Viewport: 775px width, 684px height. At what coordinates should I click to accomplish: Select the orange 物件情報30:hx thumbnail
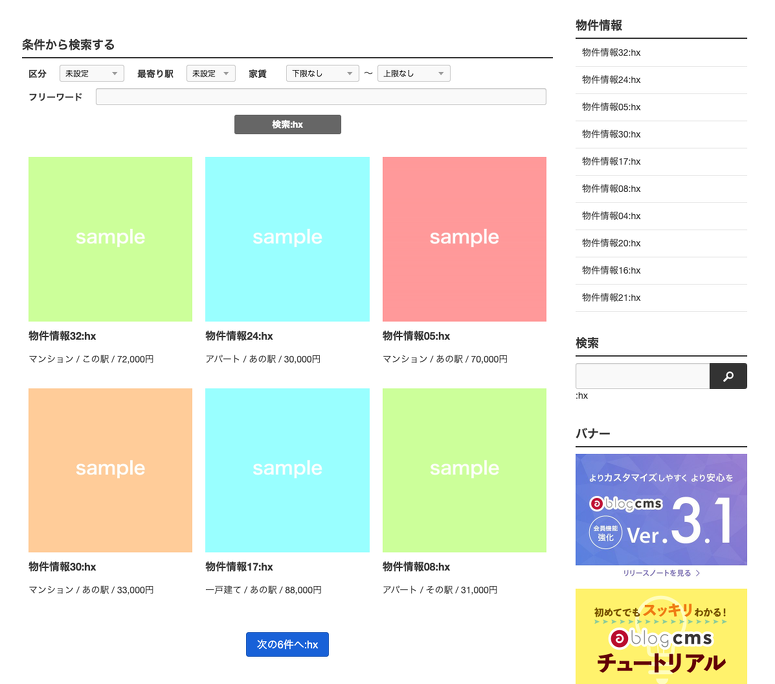tap(110, 470)
